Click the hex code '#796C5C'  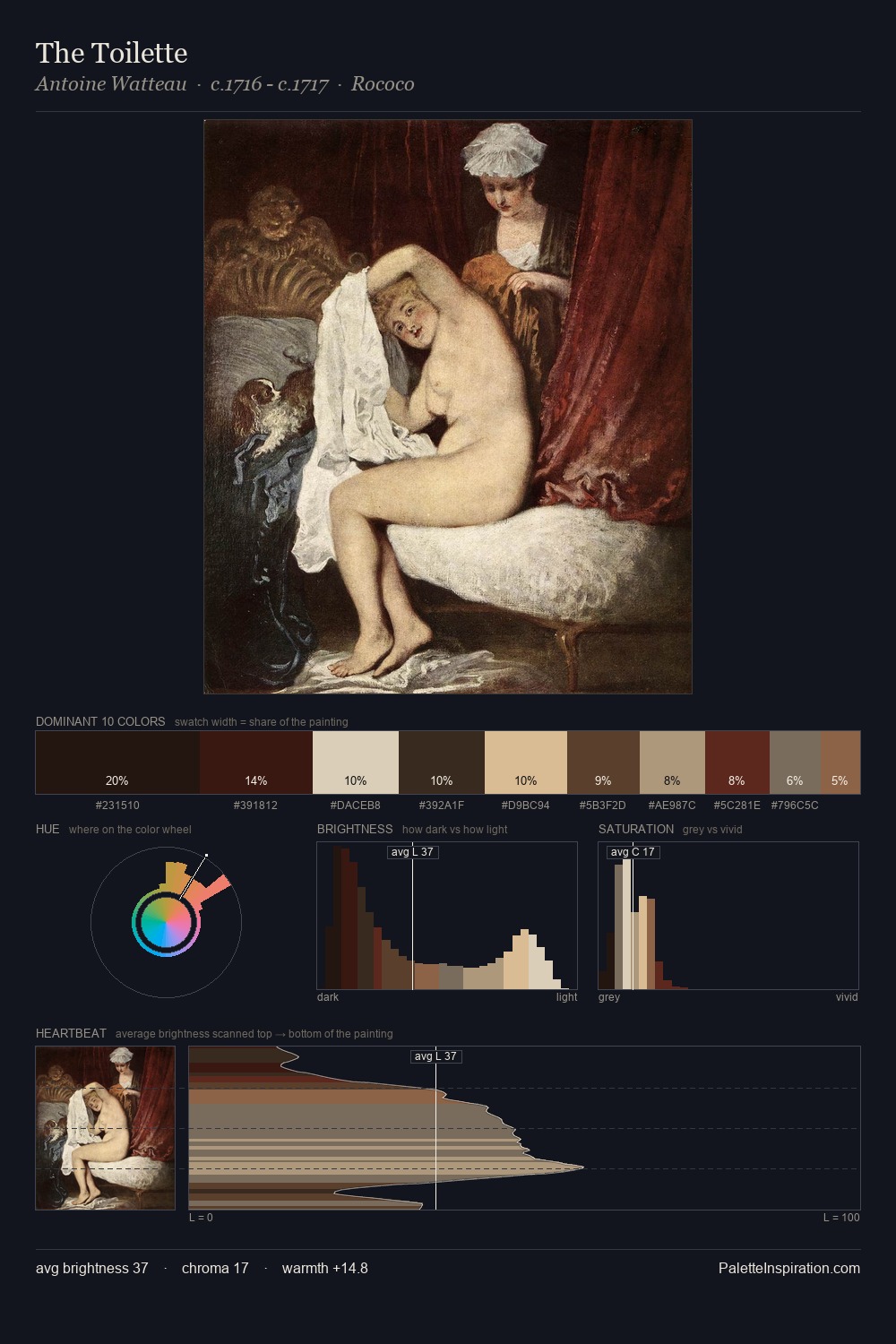click(795, 806)
